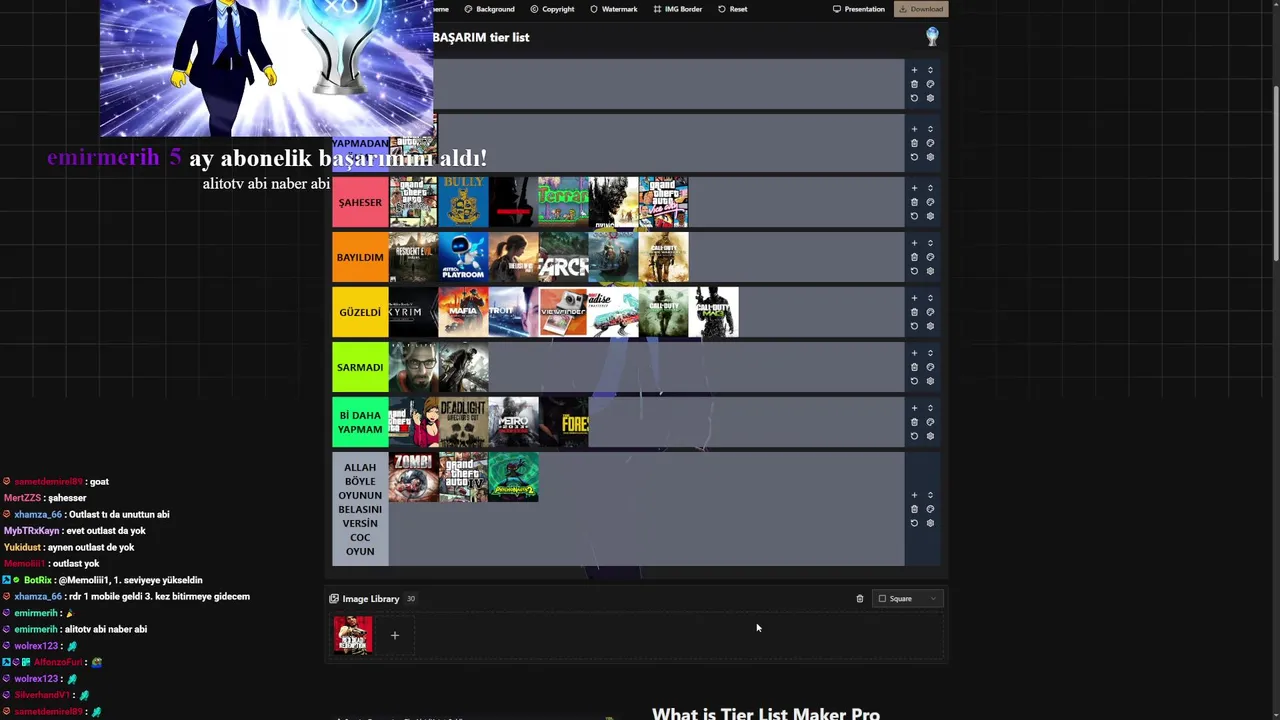Reset the SARMADI tier row
1280x720 pixels.
click(914, 381)
